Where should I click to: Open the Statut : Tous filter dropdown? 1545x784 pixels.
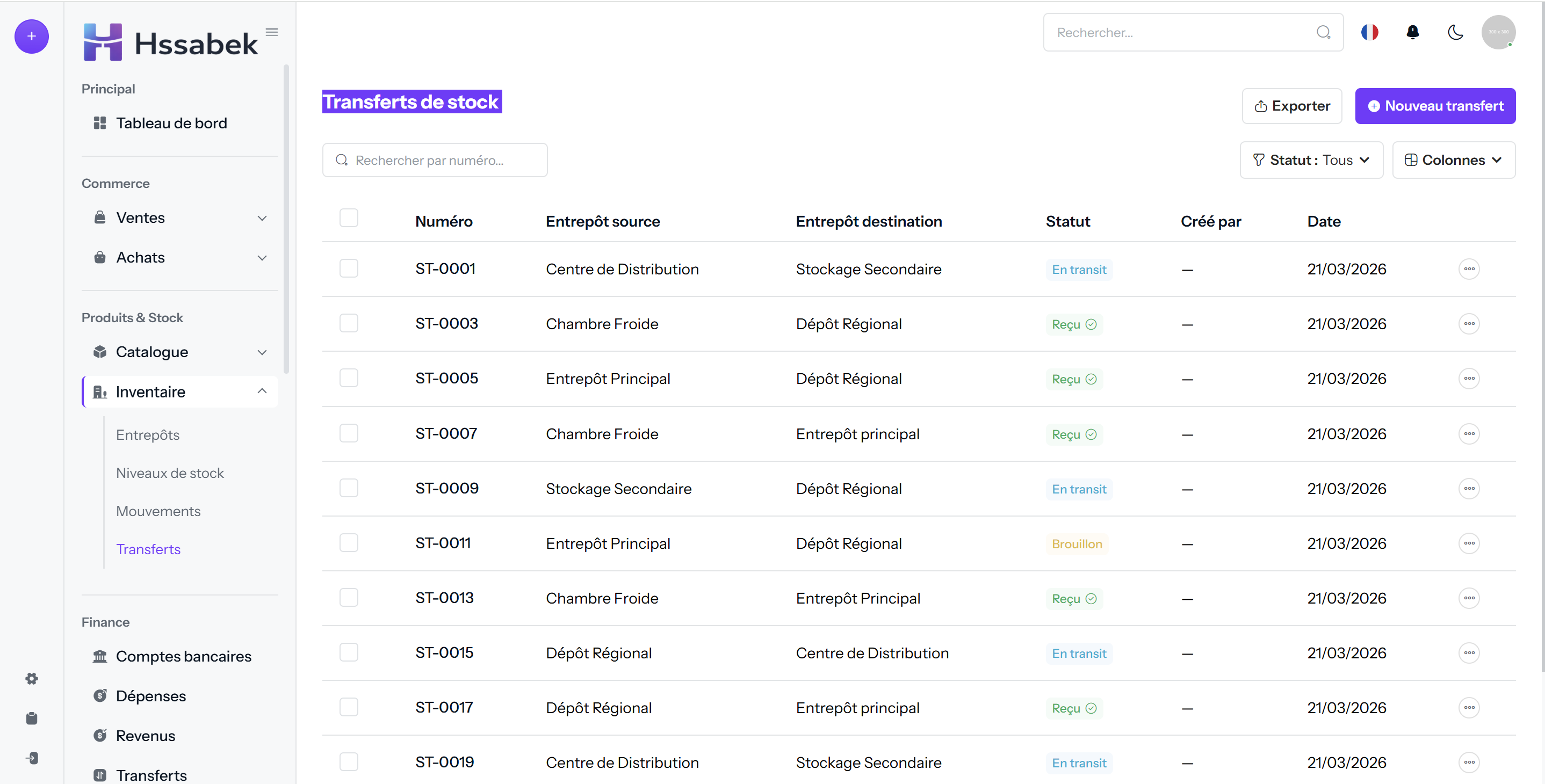coord(1311,160)
